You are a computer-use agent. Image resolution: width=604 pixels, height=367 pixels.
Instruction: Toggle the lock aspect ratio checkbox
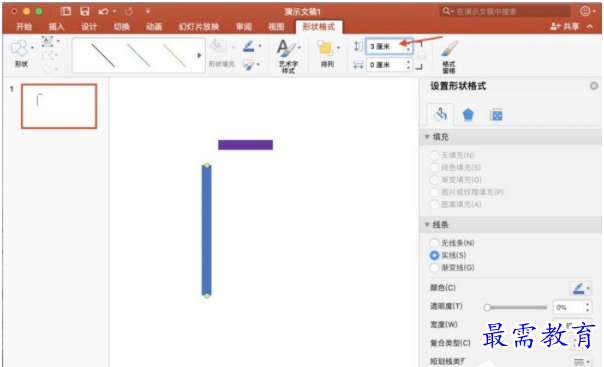click(x=421, y=55)
